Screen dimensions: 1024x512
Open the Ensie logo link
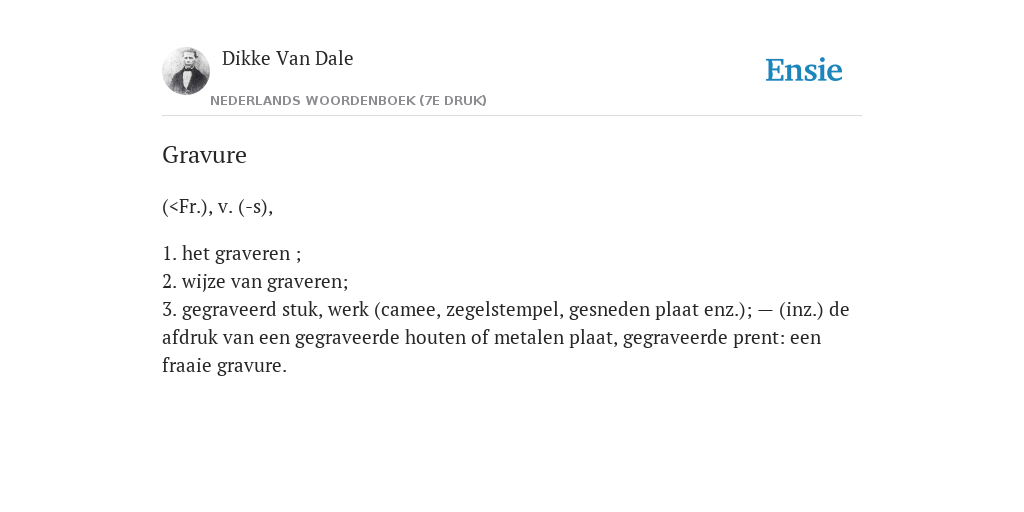coord(804,70)
